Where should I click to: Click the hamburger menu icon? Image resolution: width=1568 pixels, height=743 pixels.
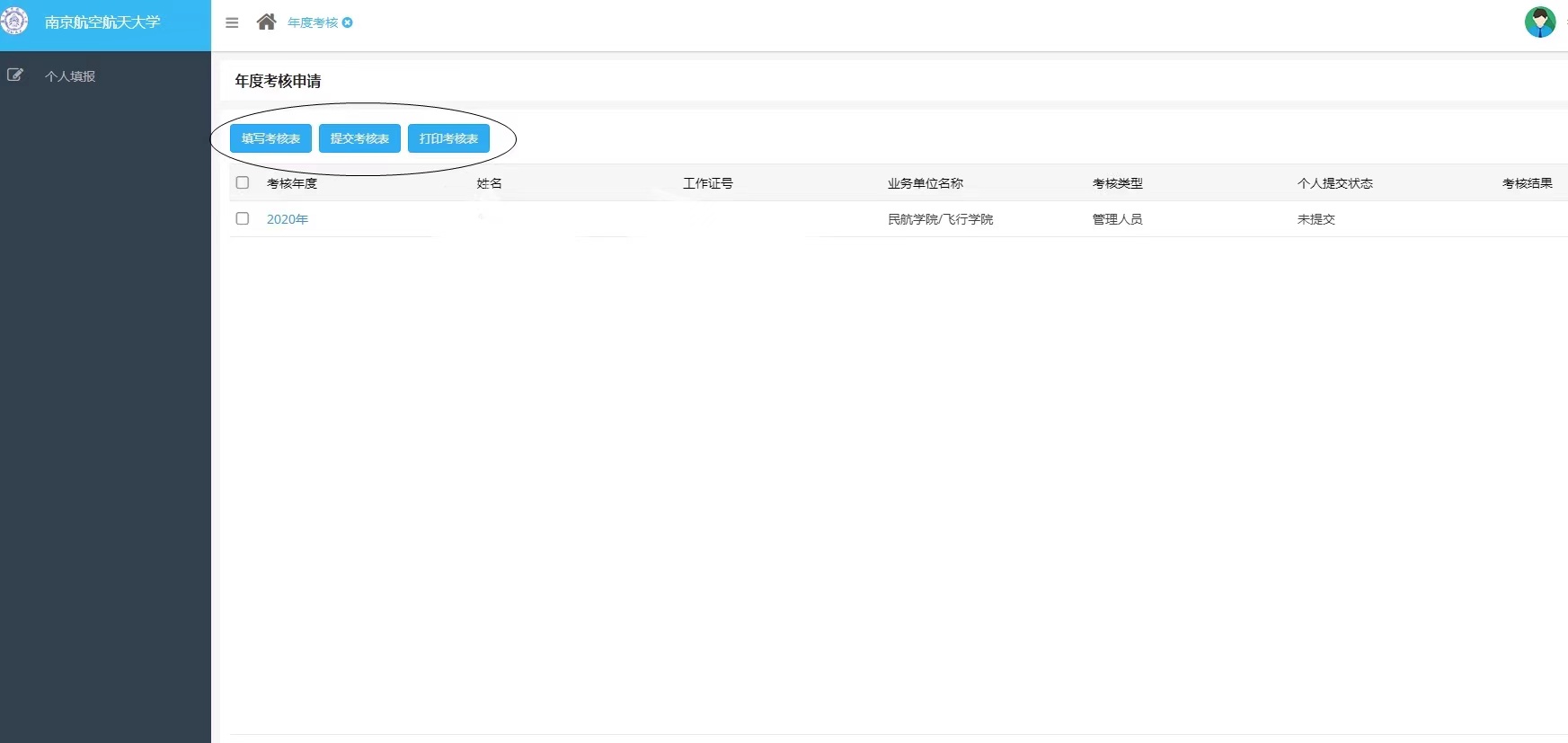coord(232,23)
